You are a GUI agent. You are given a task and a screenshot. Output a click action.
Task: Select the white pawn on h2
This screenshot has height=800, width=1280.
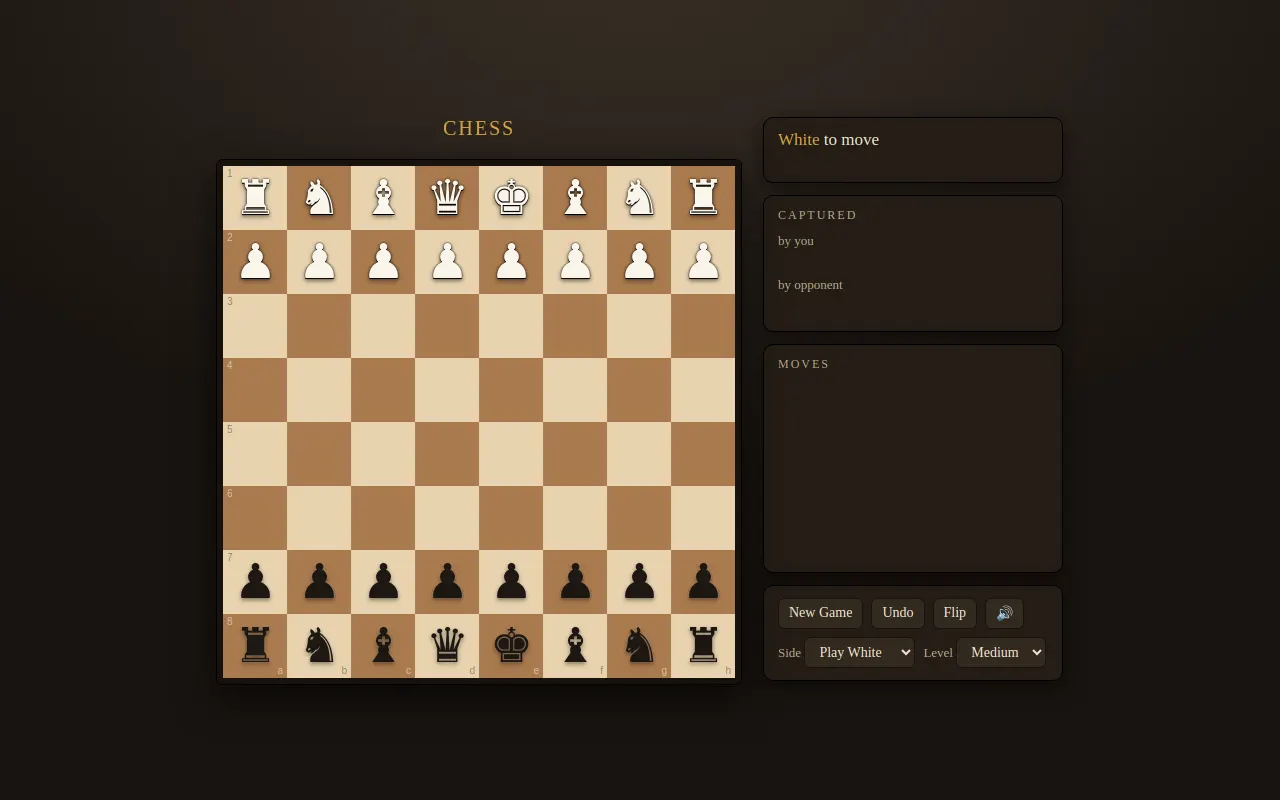pyautogui.click(x=703, y=262)
